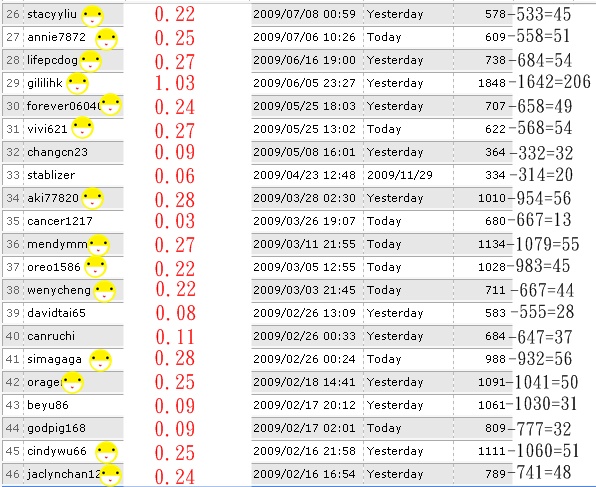Screen dimensions: 596x487
Task: Click the smiley icon beside wenycheng
Action: 105,292
